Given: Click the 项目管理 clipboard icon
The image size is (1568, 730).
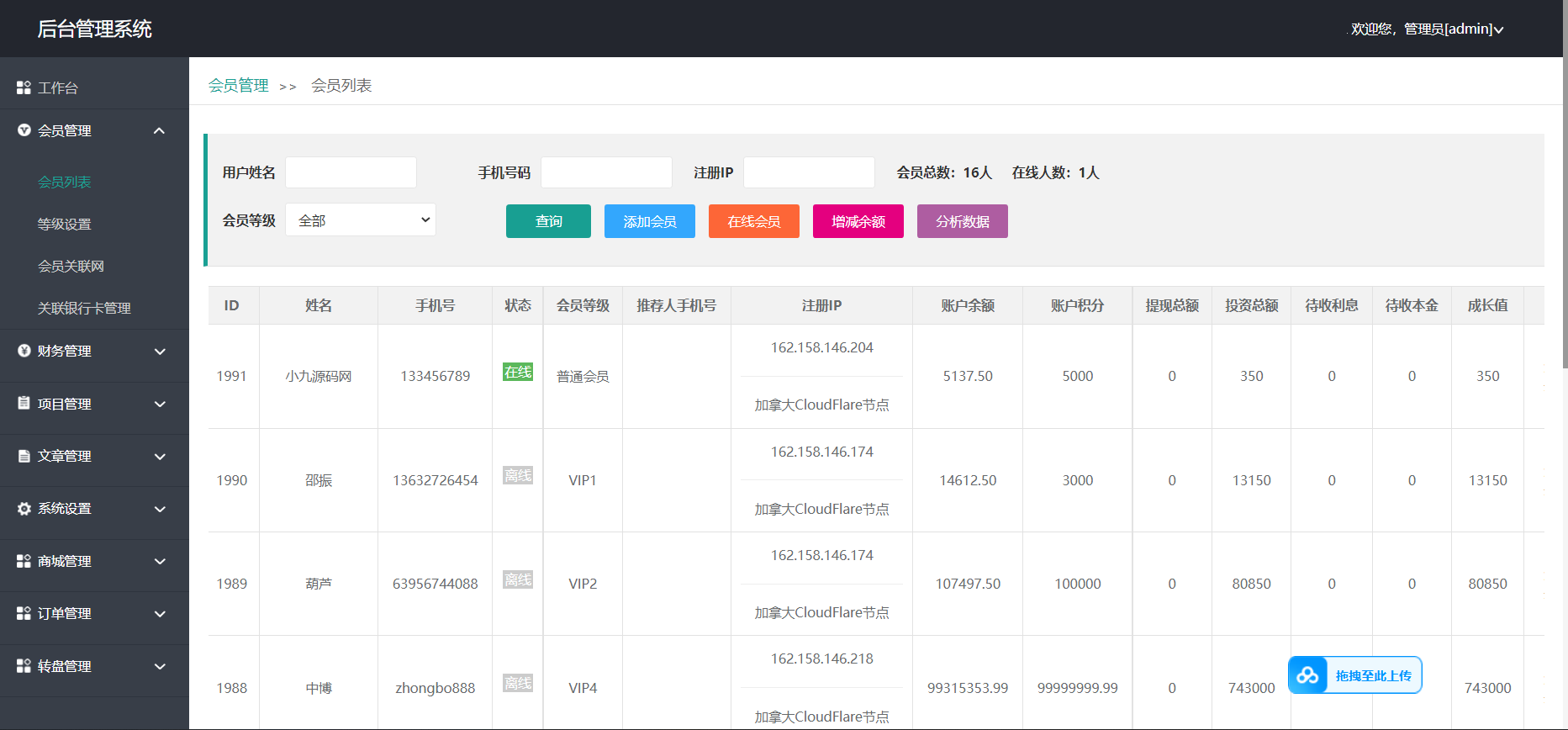Looking at the screenshot, I should (24, 404).
